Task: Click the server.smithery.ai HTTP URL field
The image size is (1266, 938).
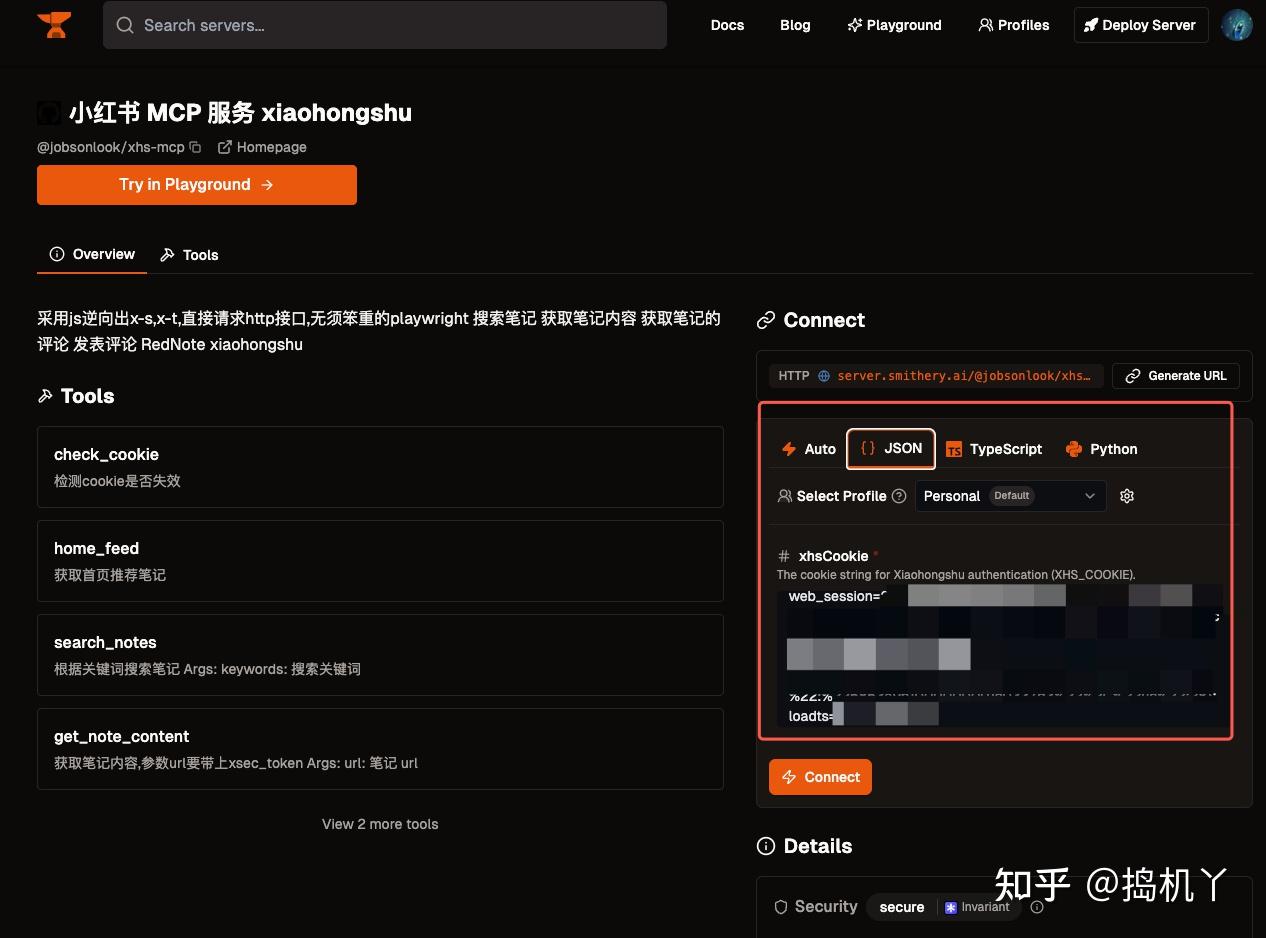Action: point(936,376)
